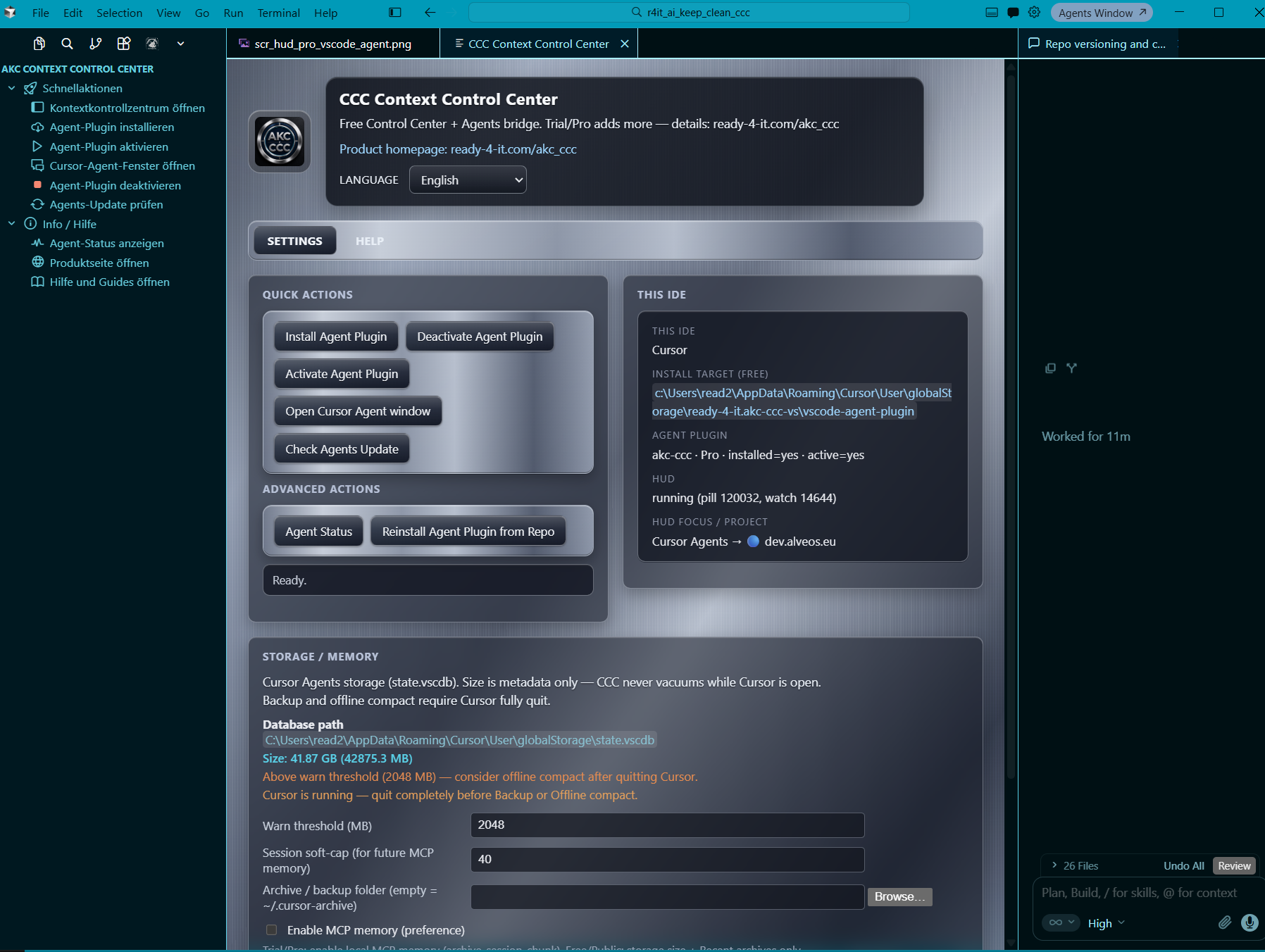The image size is (1265, 952).
Task: Expand the 26 Files changes list
Action: tap(1075, 865)
